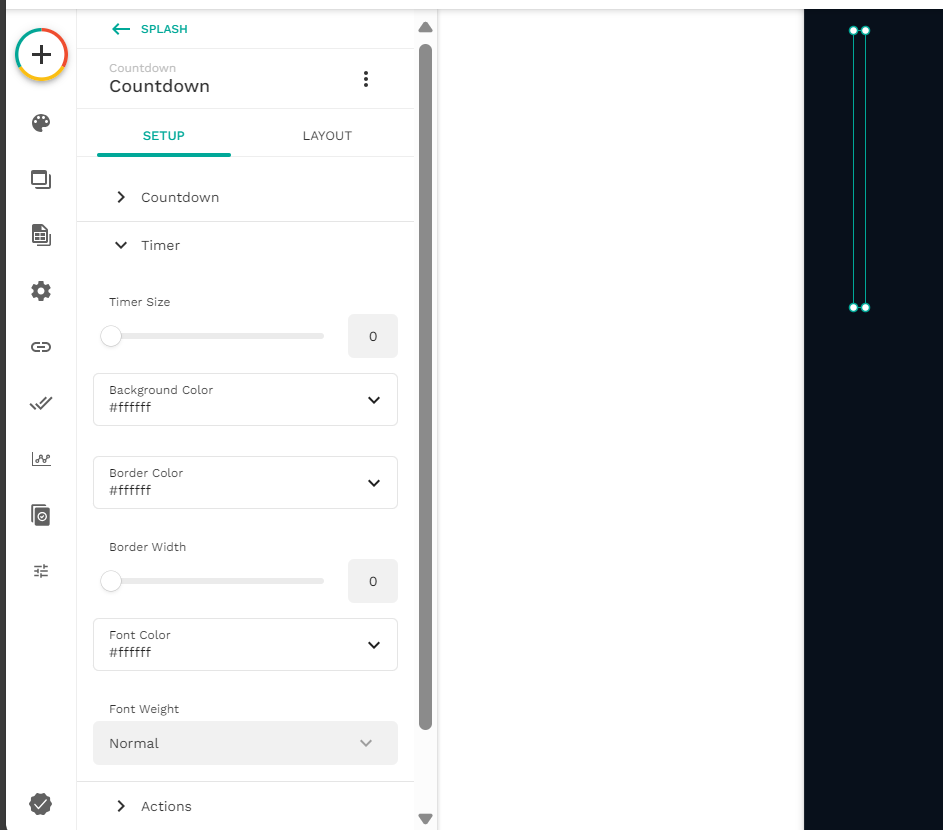This screenshot has height=830, width=943.
Task: Open the copy-with-checkmark icon in sidebar
Action: (x=41, y=515)
